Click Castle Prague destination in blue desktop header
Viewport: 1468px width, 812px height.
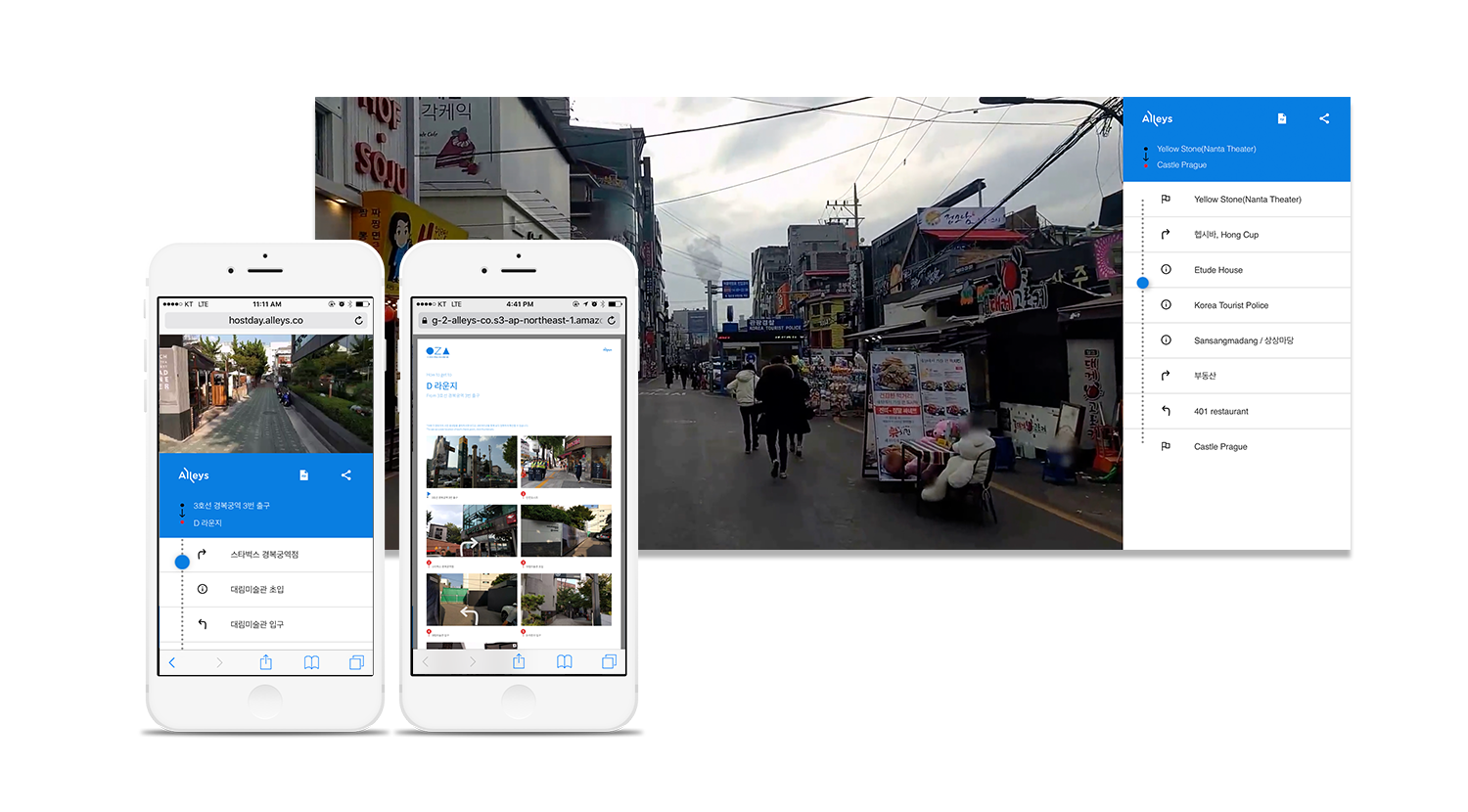1181,164
